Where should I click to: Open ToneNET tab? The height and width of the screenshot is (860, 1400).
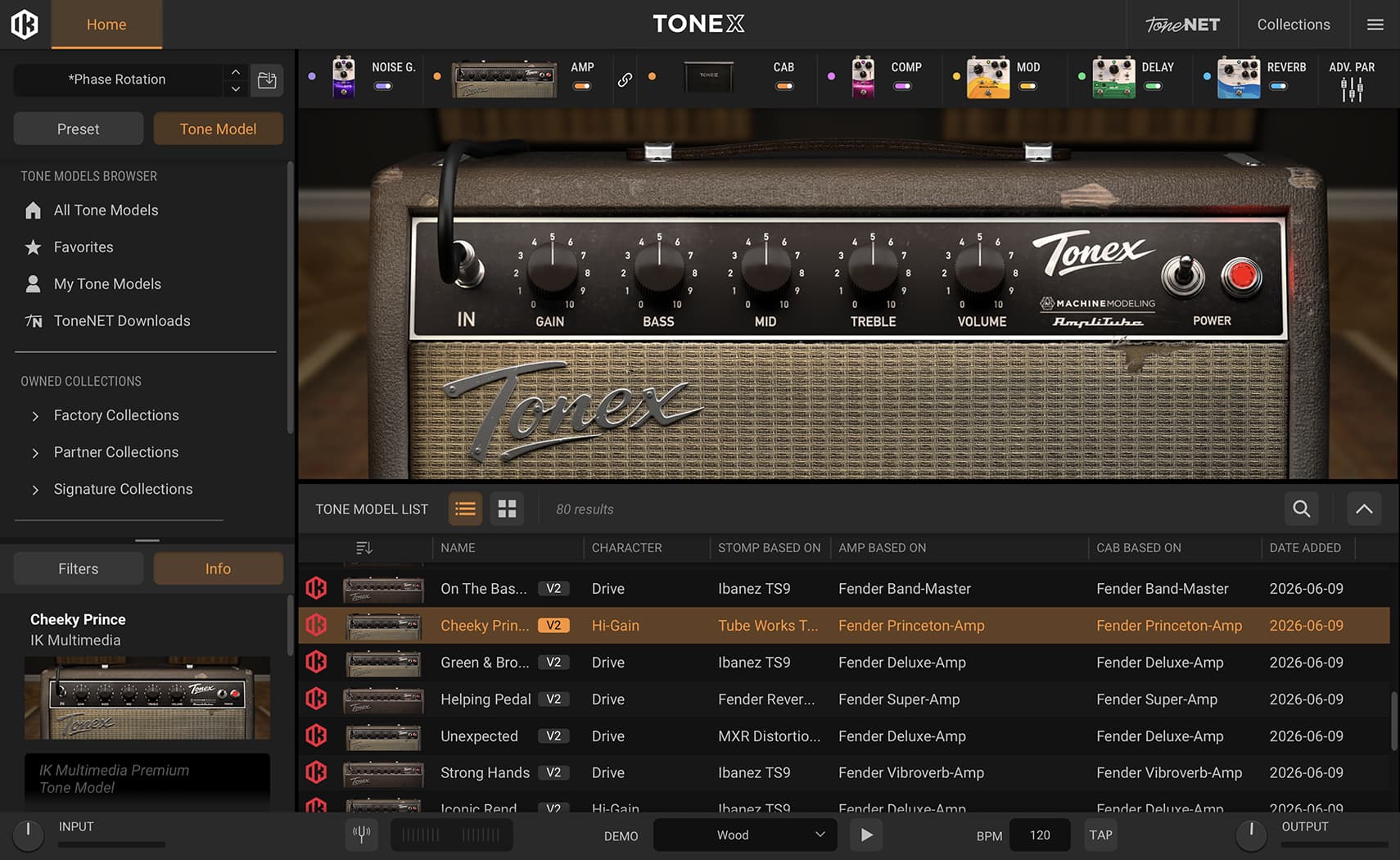[x=1182, y=25]
